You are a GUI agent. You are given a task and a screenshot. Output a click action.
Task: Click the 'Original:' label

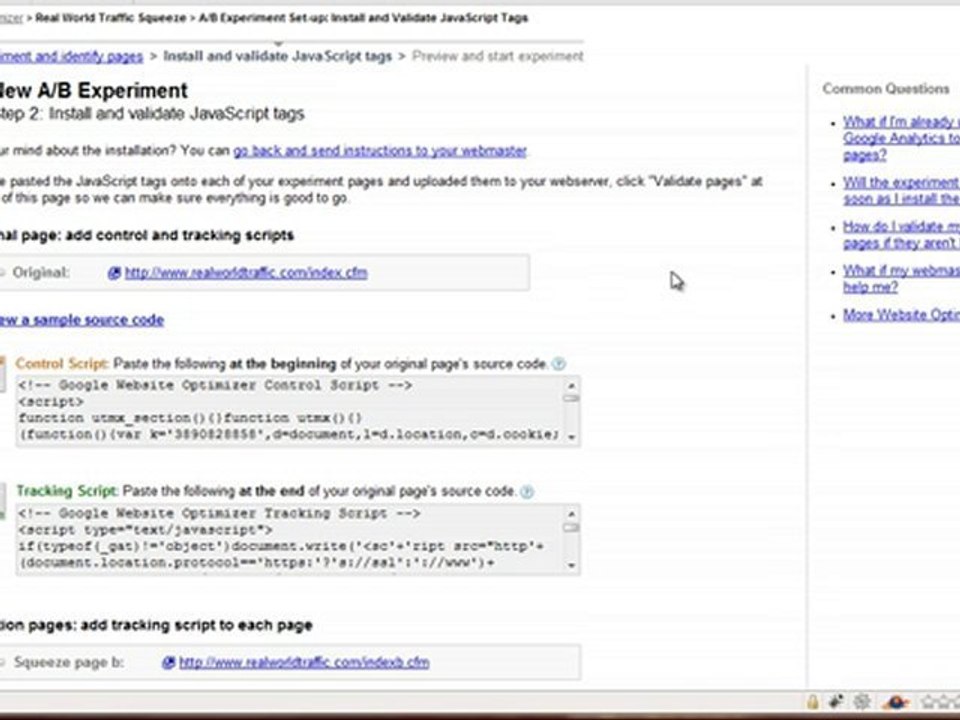pos(40,273)
